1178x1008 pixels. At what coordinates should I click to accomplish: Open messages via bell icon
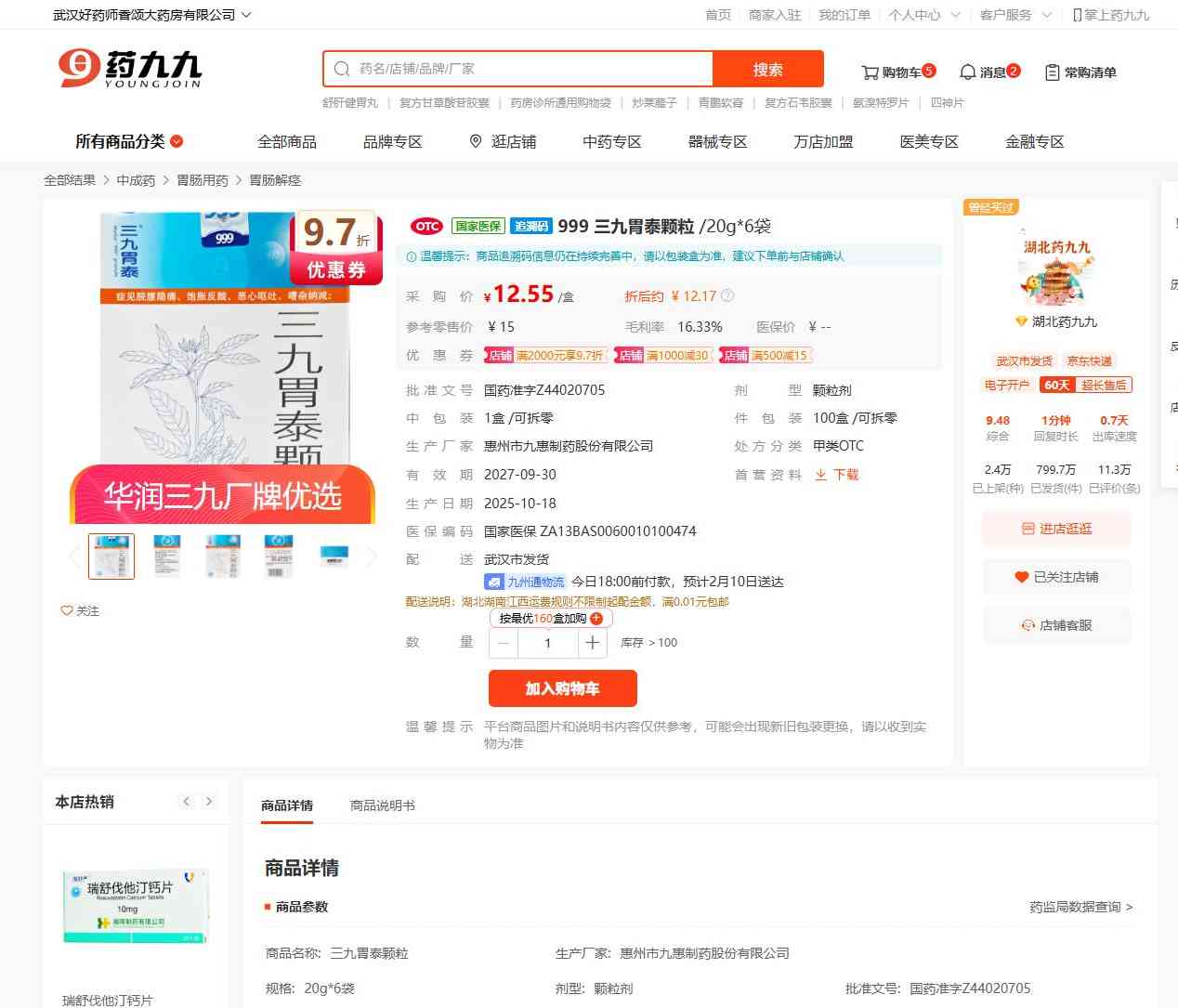(x=967, y=72)
